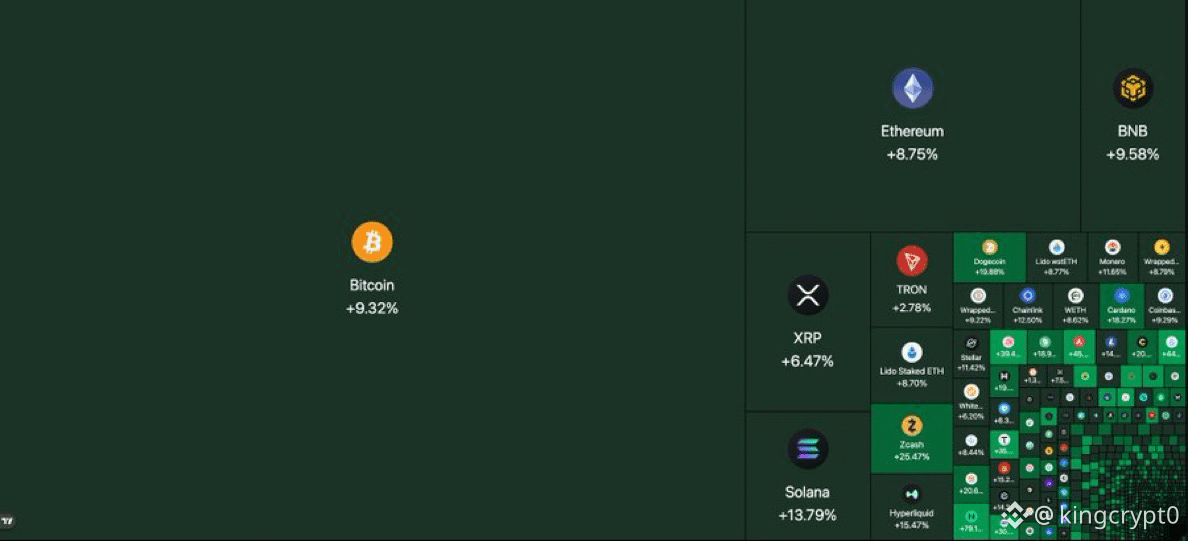Open the TradingView logo in corner
This screenshot has height=541, width=1188.
[8, 521]
